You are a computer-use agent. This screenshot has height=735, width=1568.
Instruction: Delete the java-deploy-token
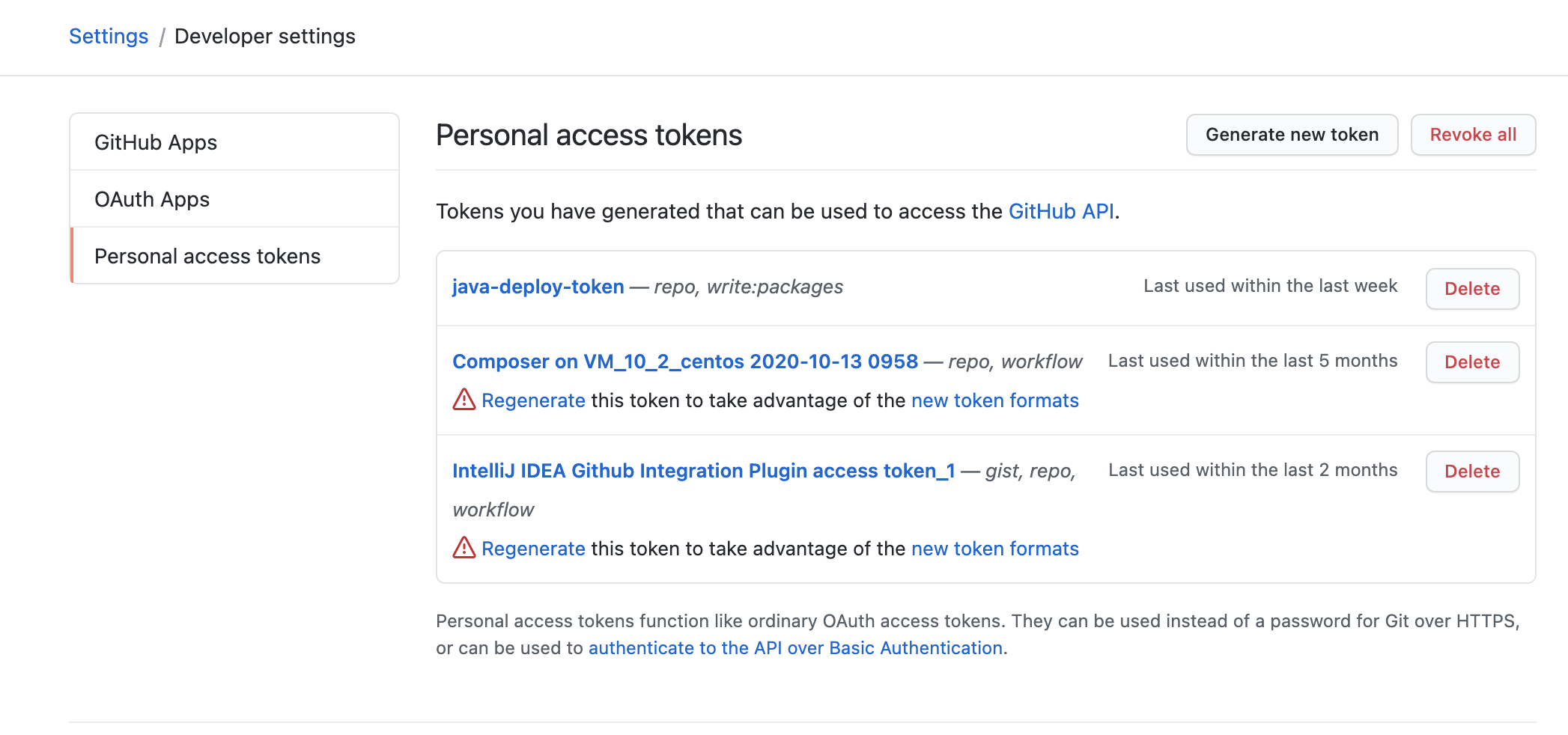click(x=1471, y=289)
